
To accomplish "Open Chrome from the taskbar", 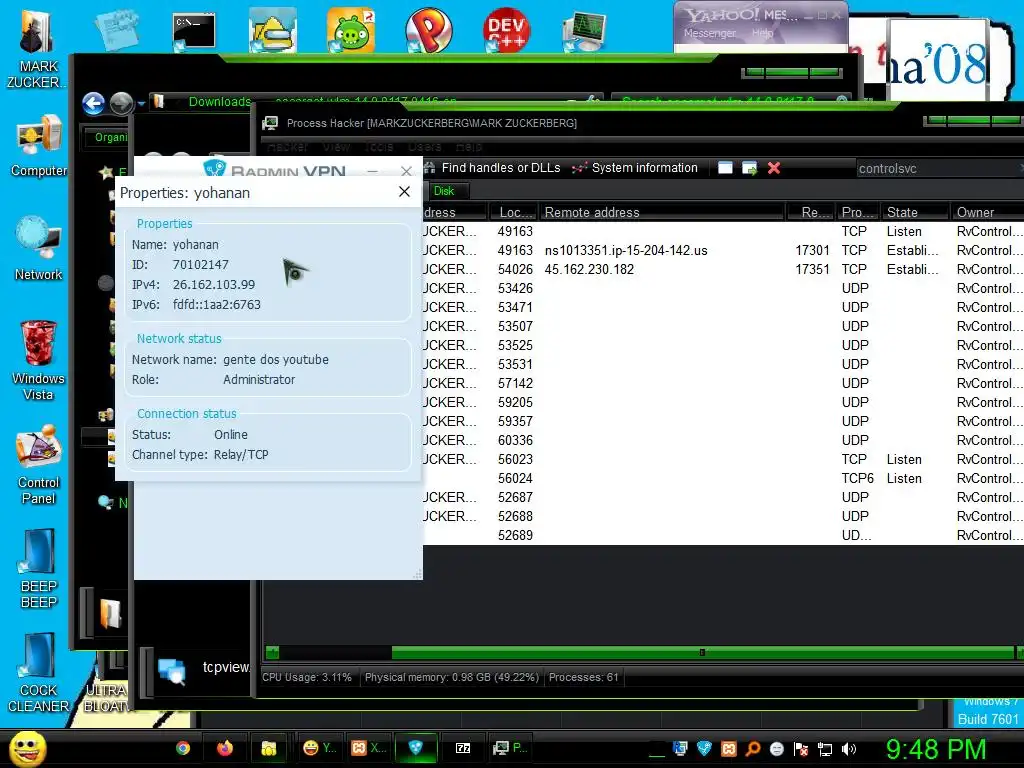I will coord(183,748).
